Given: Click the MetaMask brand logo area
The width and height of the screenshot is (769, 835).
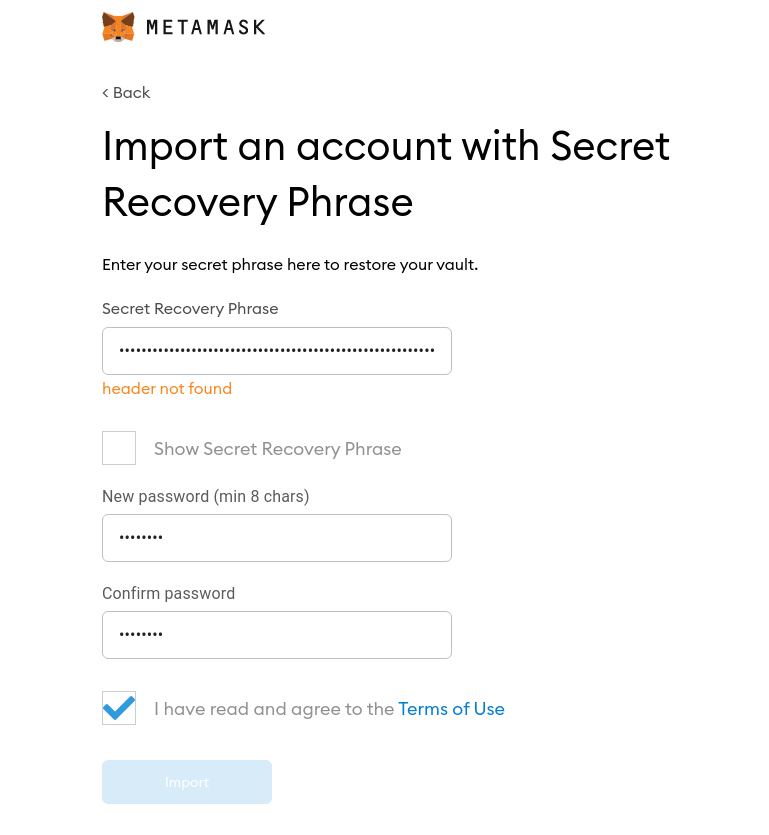Looking at the screenshot, I should pos(183,26).
